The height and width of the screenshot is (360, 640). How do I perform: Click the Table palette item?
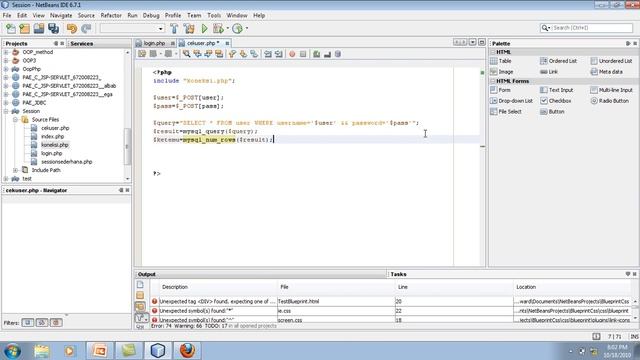(501, 61)
